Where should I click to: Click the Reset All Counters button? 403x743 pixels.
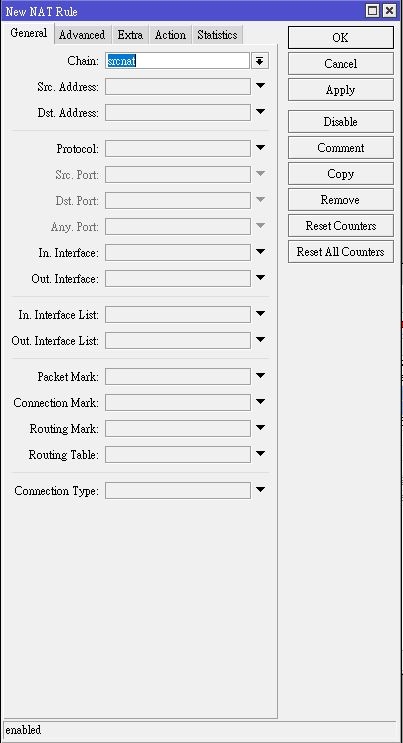340,252
